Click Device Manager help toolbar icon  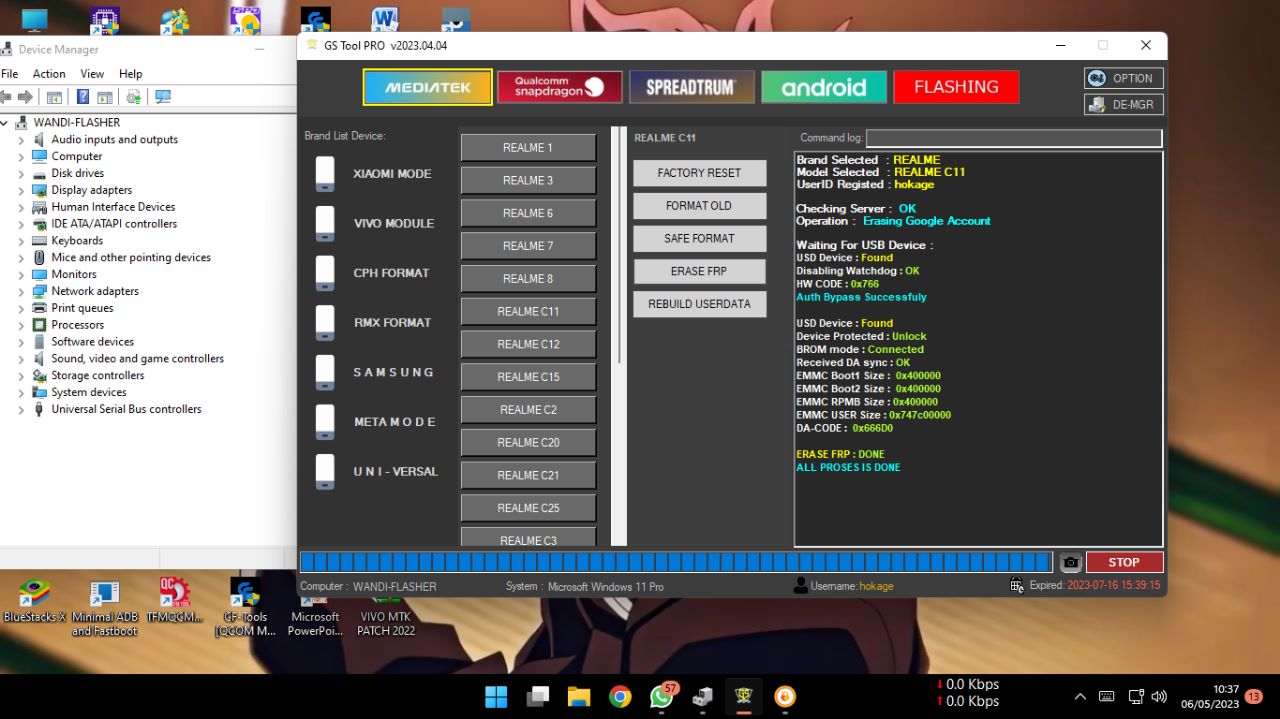[83, 97]
